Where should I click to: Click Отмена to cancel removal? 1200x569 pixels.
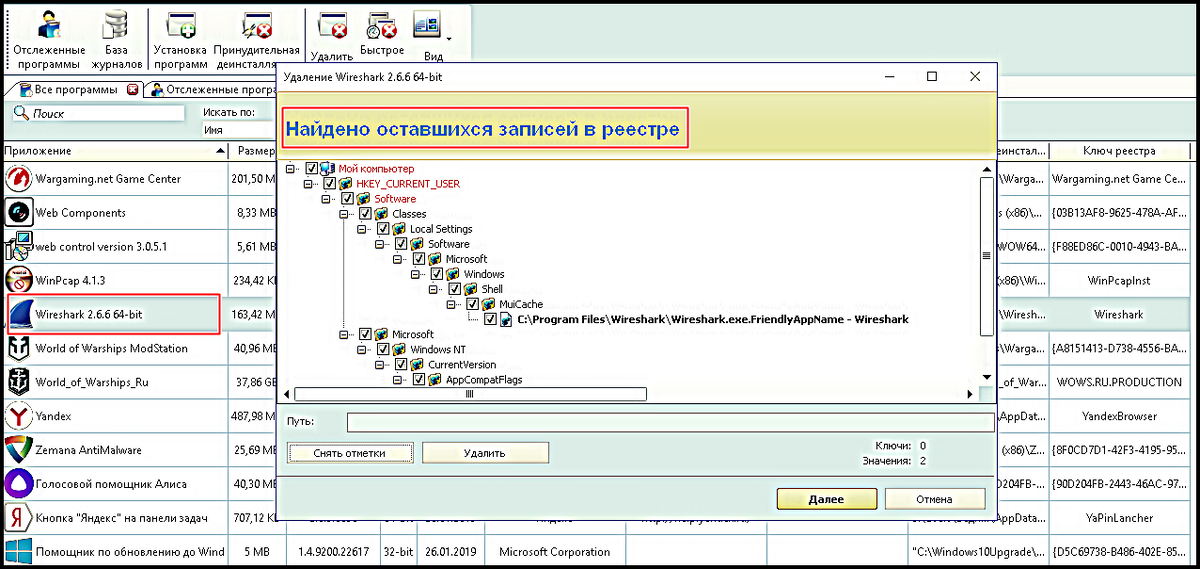[934, 499]
